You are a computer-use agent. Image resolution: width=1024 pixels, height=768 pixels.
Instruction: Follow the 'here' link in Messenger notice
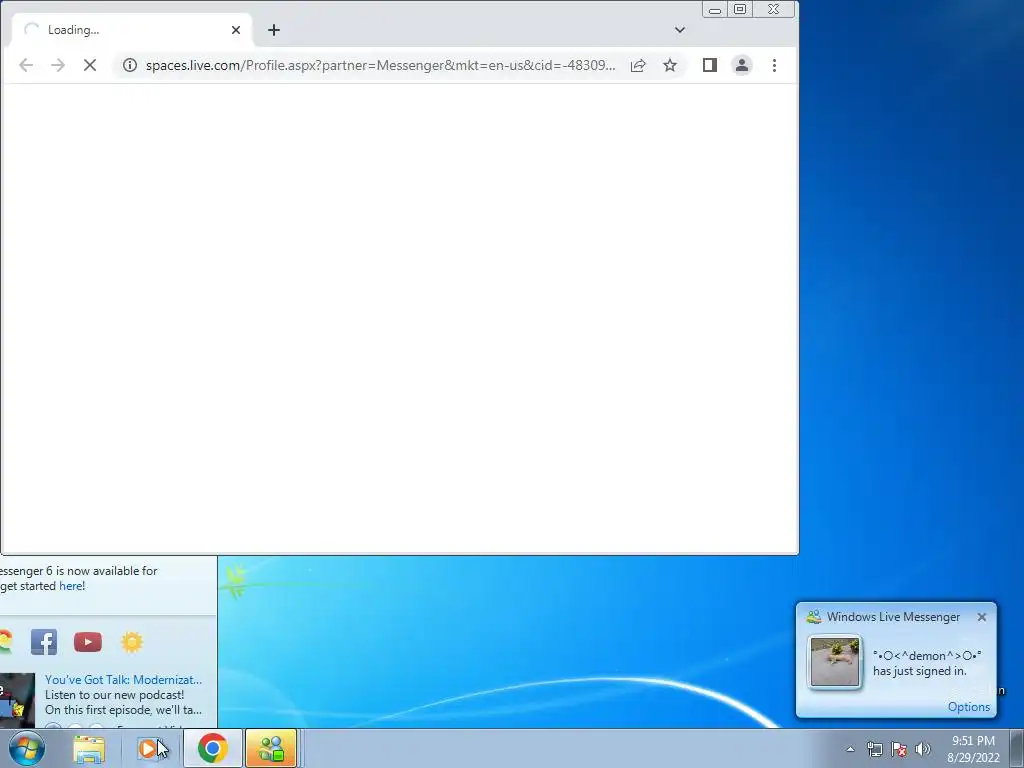tap(71, 586)
